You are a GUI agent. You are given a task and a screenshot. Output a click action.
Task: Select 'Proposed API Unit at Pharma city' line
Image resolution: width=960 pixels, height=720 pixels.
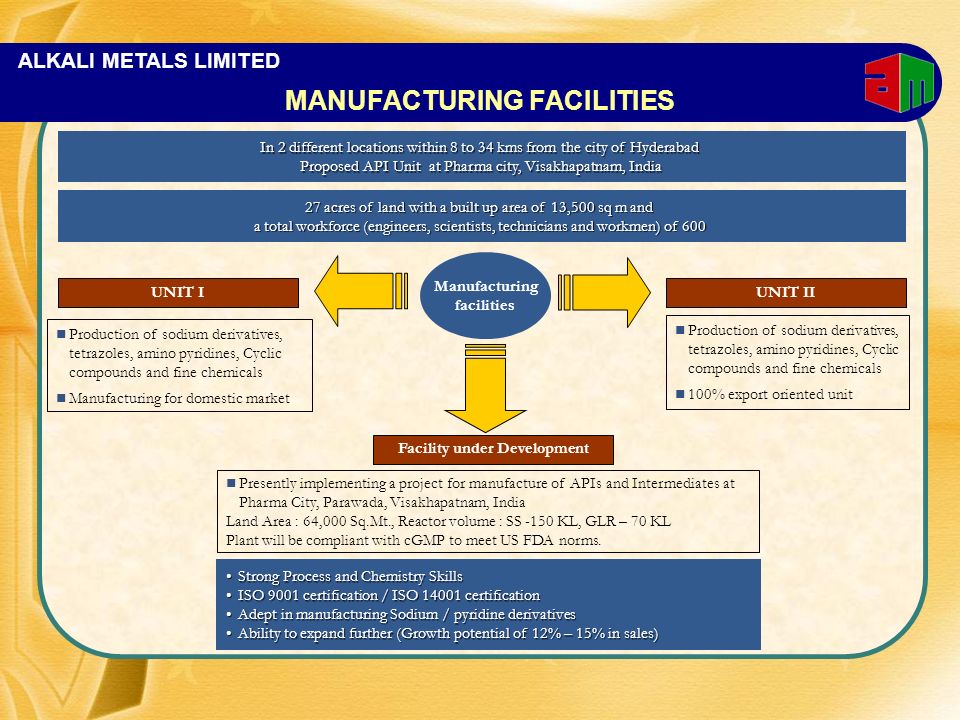(481, 167)
